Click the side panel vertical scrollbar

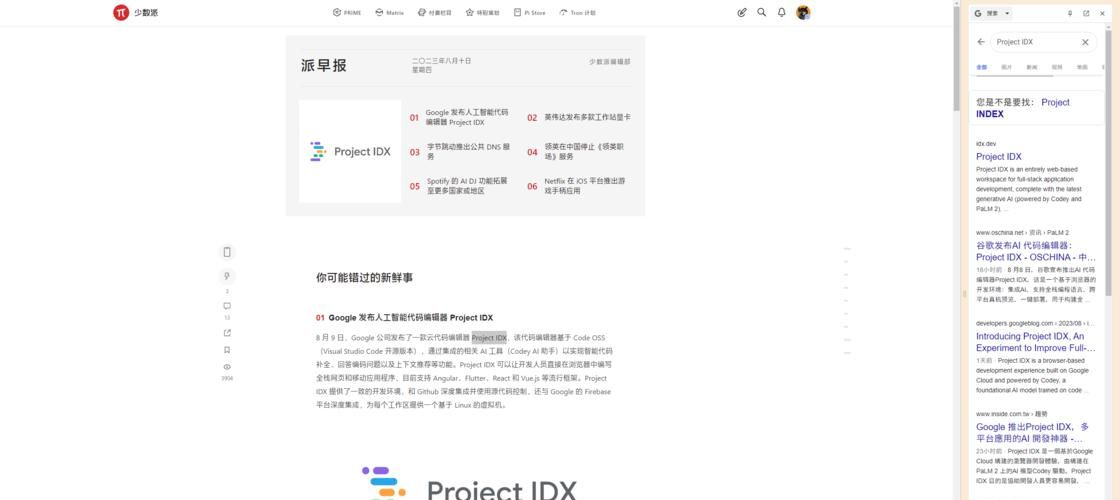[1108, 164]
